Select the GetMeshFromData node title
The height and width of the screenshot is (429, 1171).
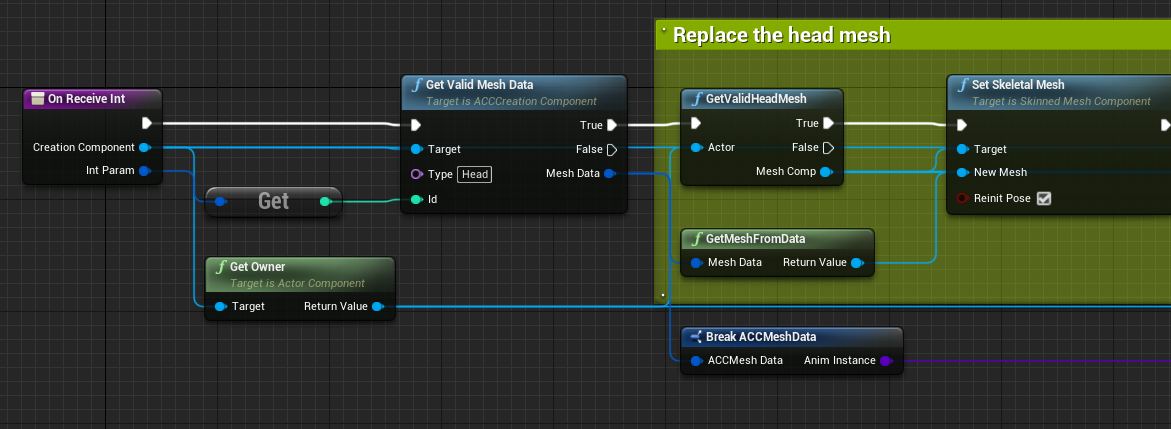coord(755,239)
